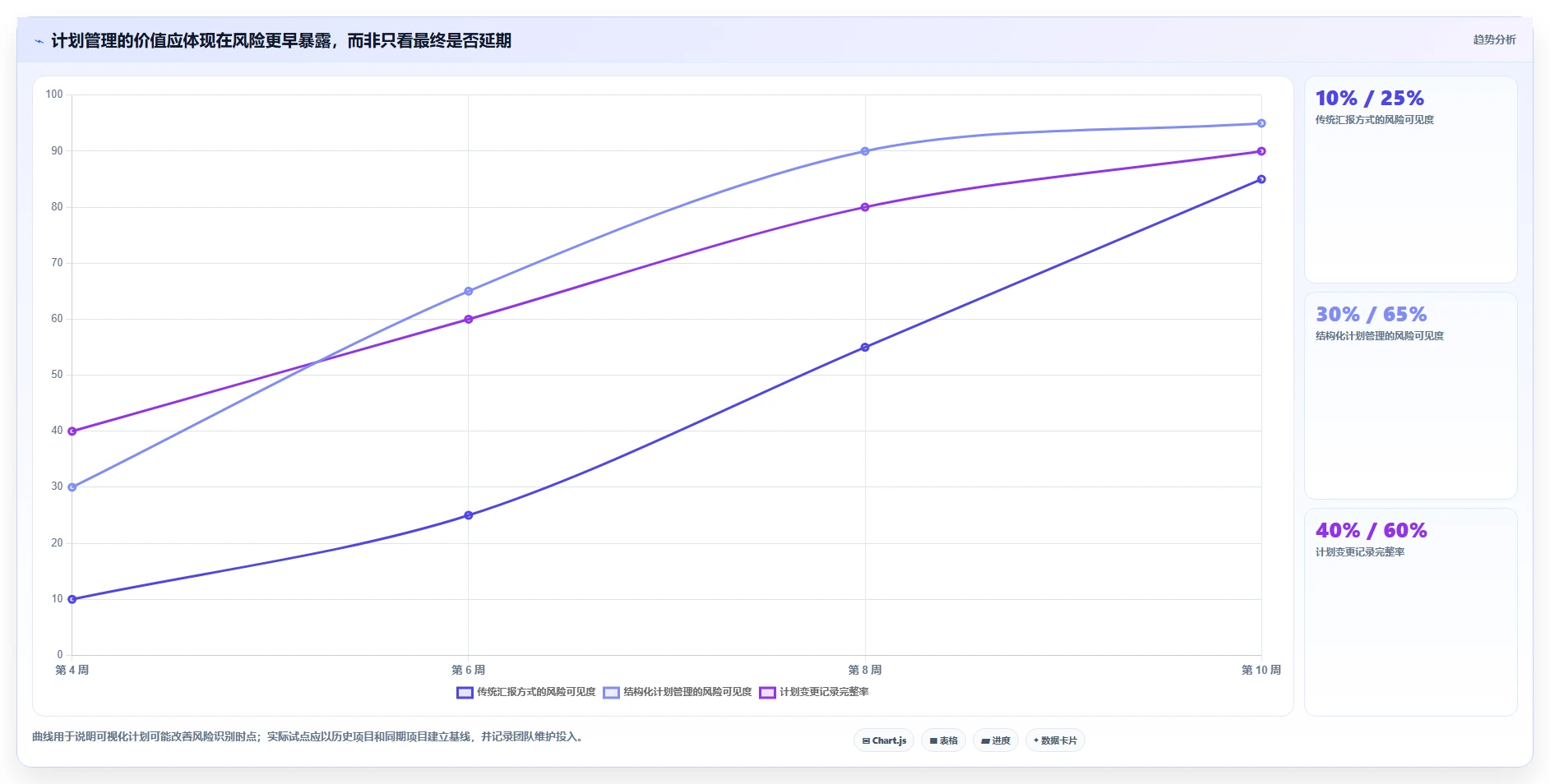Click KPI card caption 传统汇报方式的风险可见度

coord(1374,120)
